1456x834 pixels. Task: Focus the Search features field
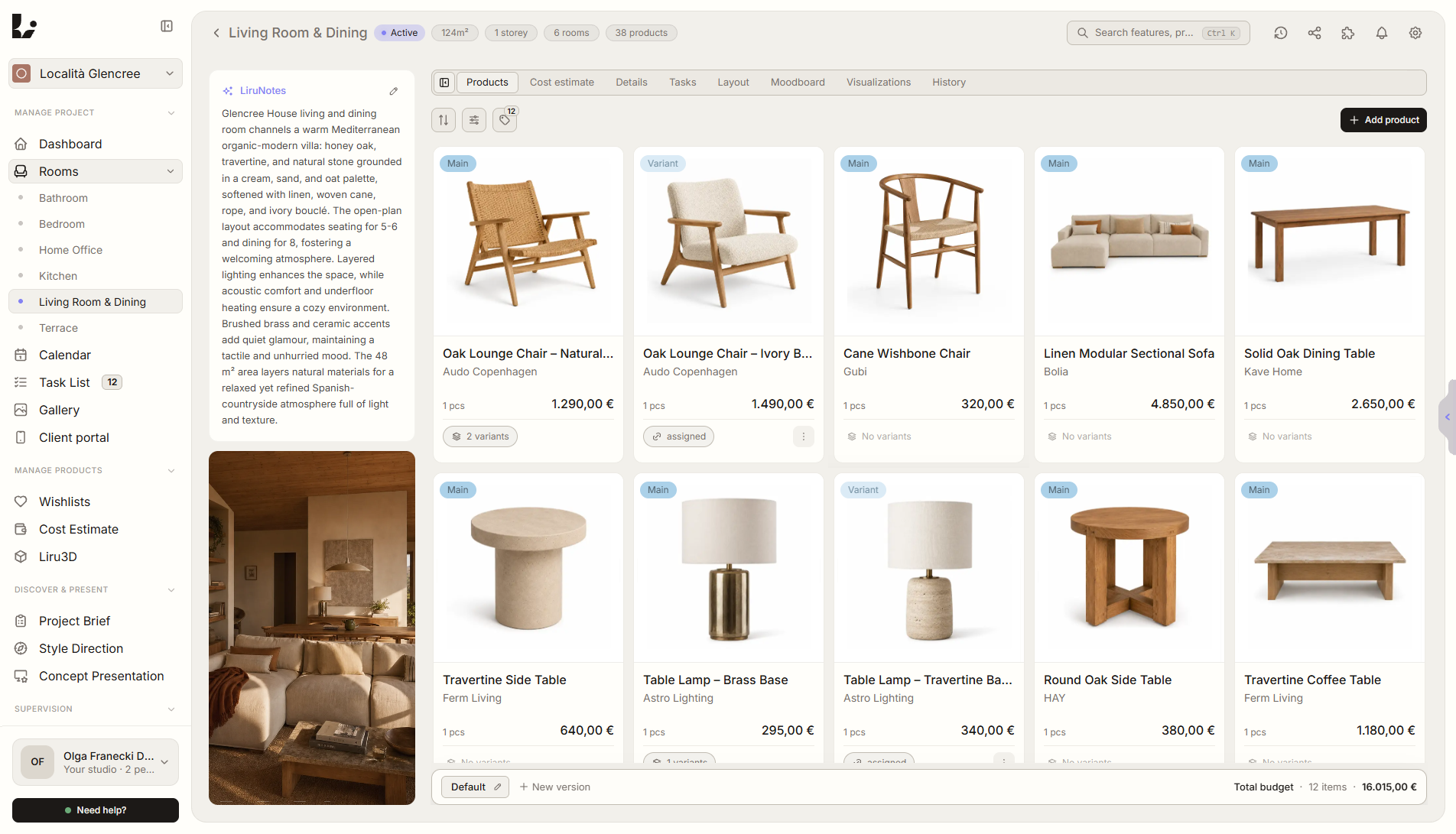pos(1159,33)
